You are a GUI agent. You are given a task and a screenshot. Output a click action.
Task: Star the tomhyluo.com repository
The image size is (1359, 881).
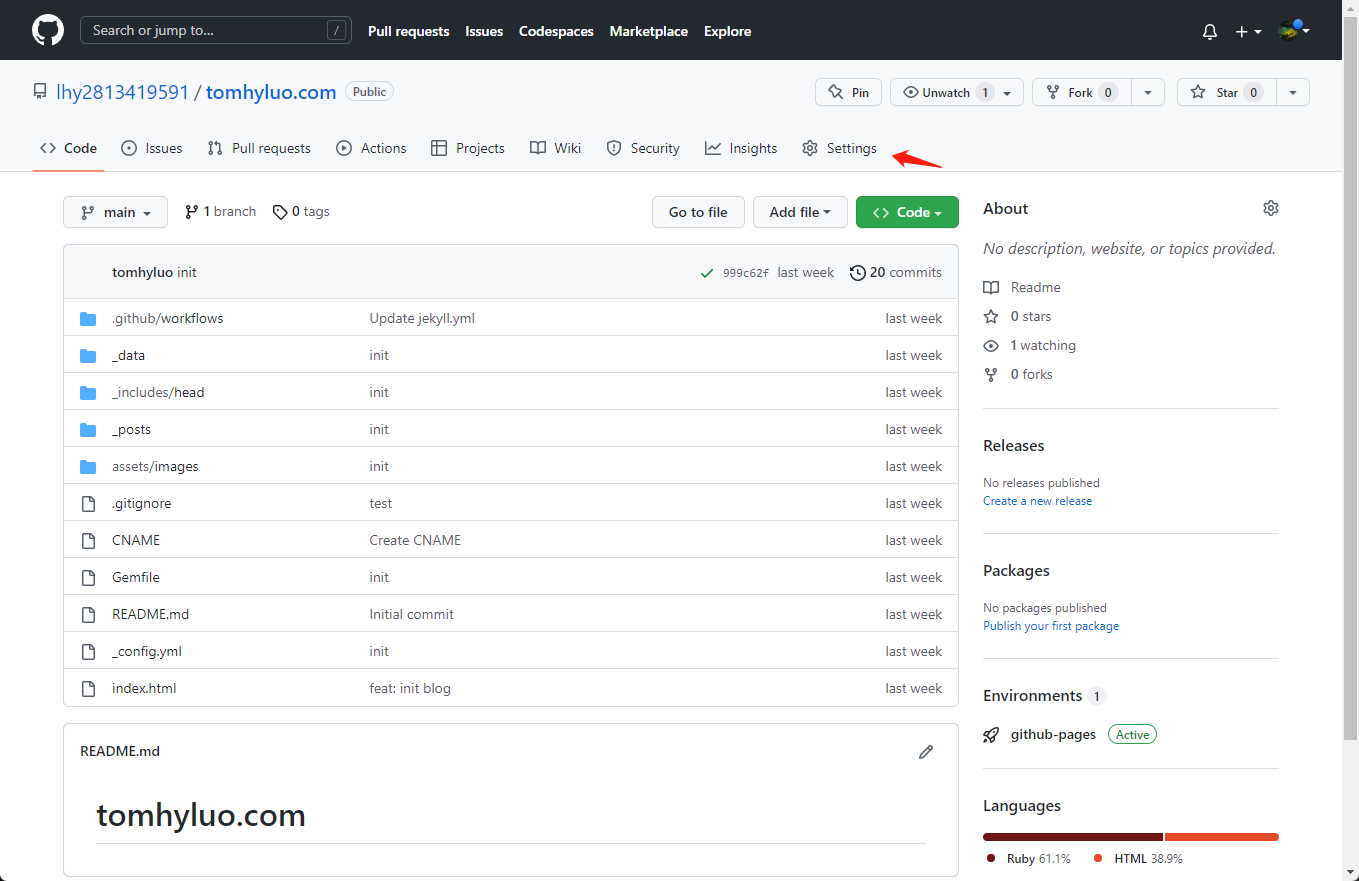[x=1226, y=92]
